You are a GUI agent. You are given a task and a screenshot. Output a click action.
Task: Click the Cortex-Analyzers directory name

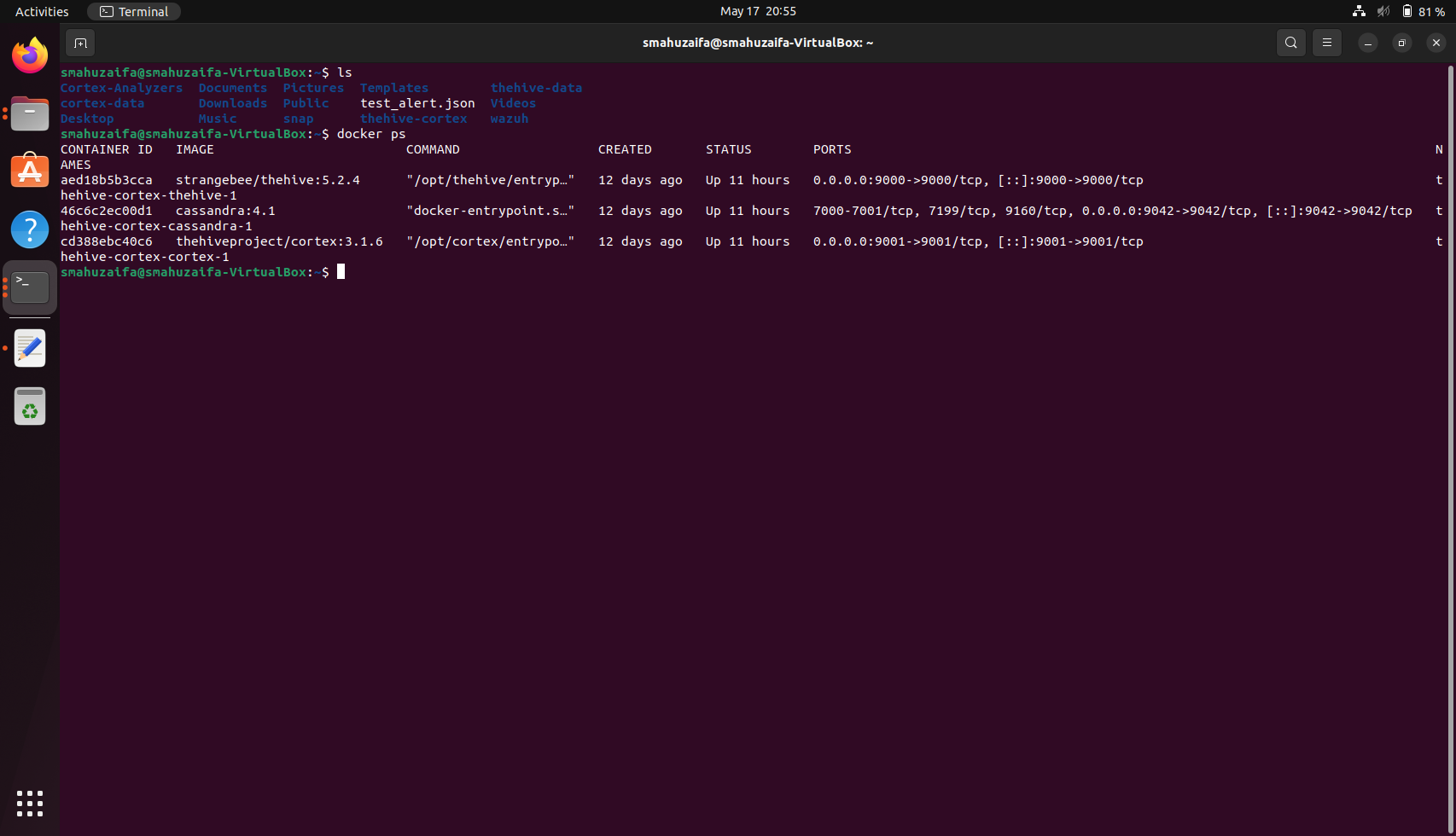tap(121, 88)
